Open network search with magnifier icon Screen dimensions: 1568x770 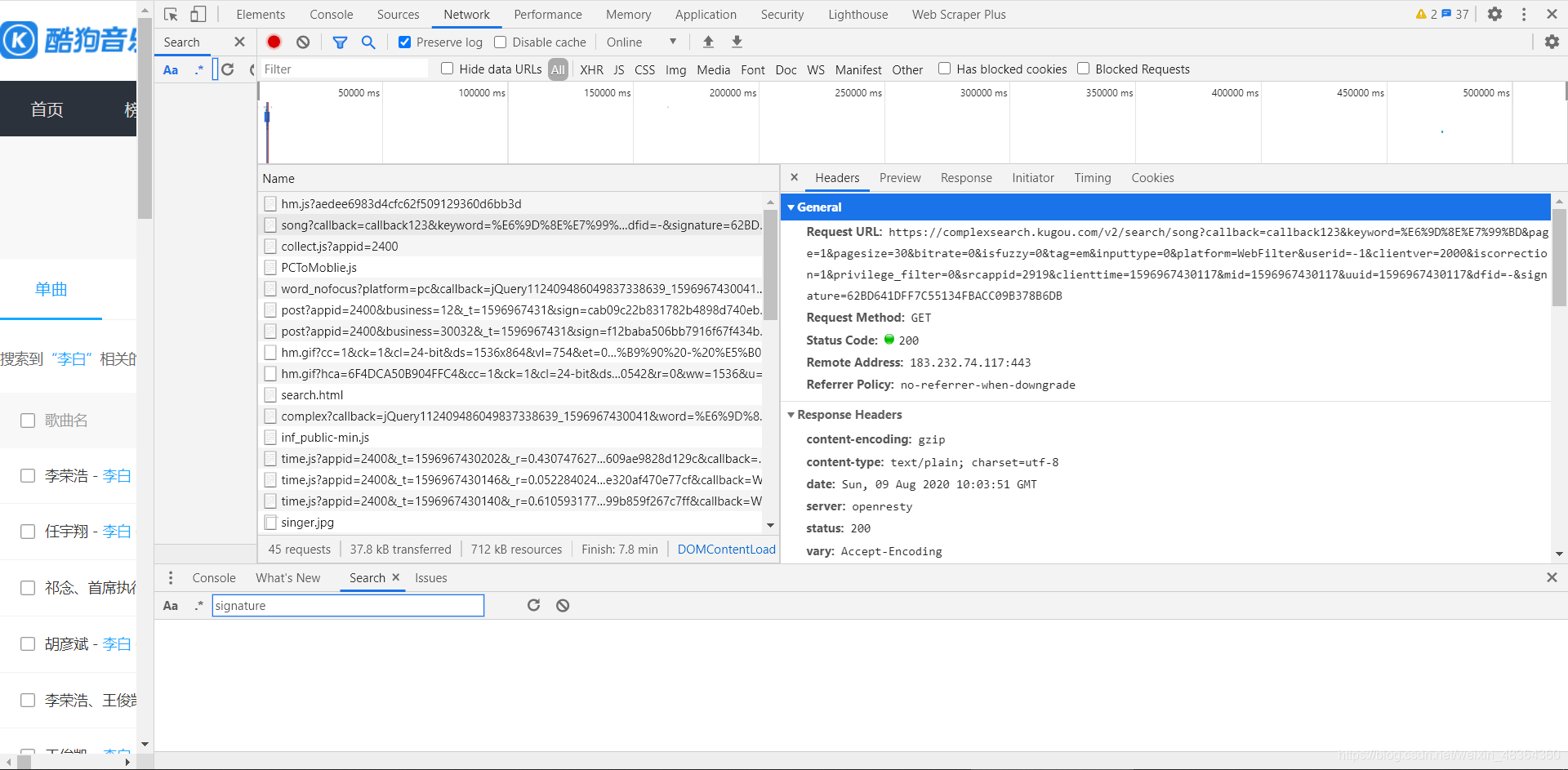[368, 42]
